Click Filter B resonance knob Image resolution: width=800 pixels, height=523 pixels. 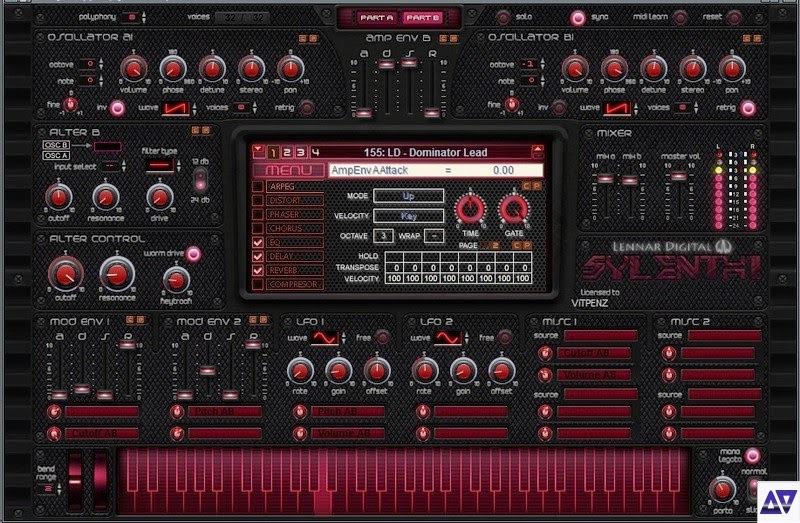(x=106, y=197)
